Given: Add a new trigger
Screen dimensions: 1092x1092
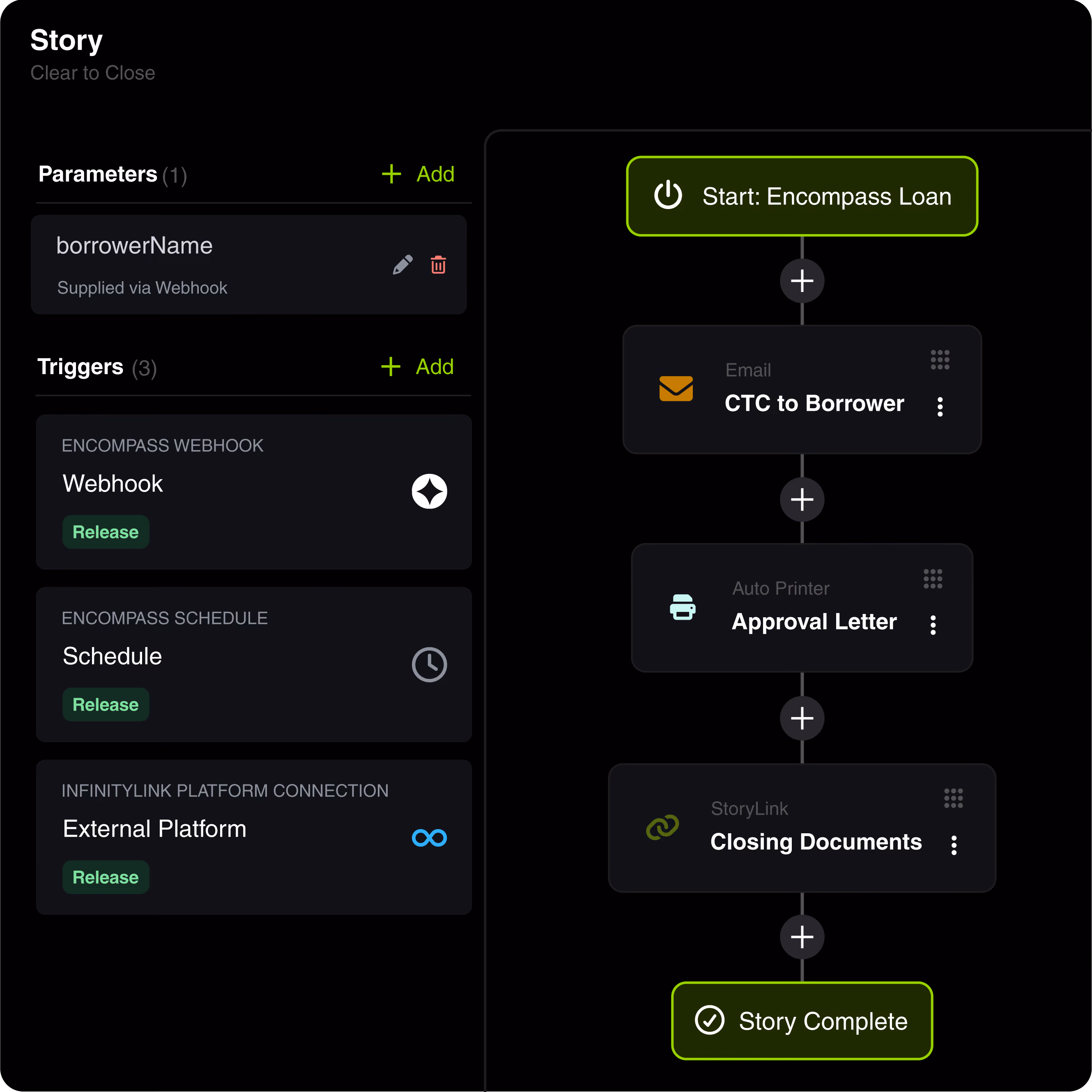Looking at the screenshot, I should [x=418, y=367].
